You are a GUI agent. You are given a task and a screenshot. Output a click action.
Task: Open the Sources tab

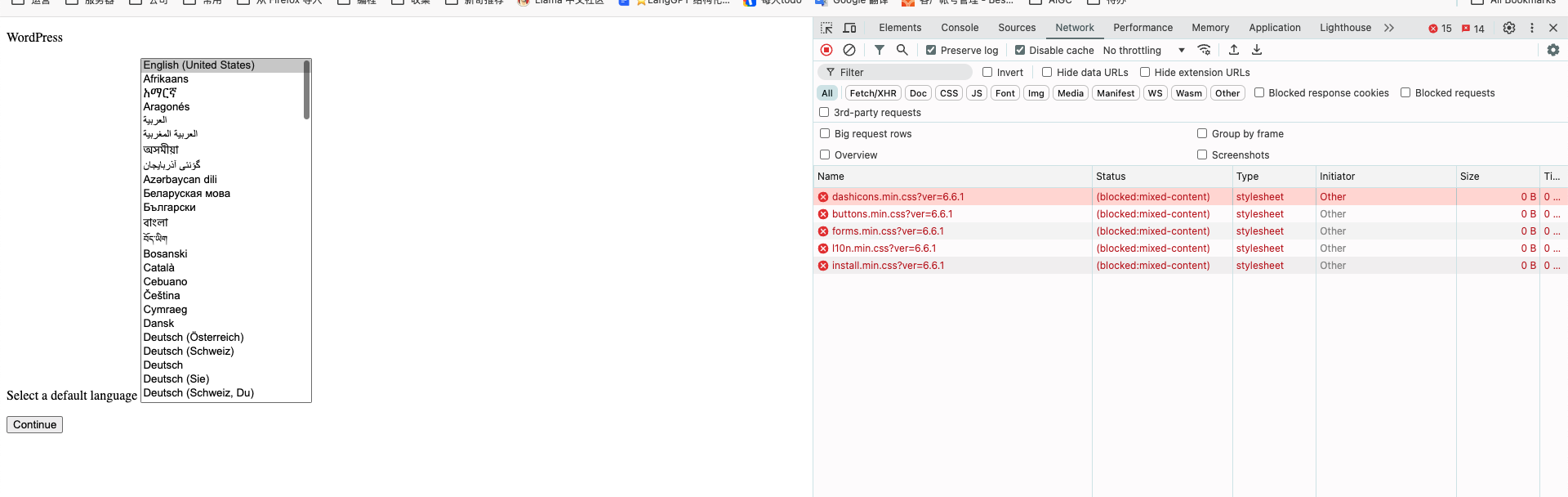coord(1017,28)
